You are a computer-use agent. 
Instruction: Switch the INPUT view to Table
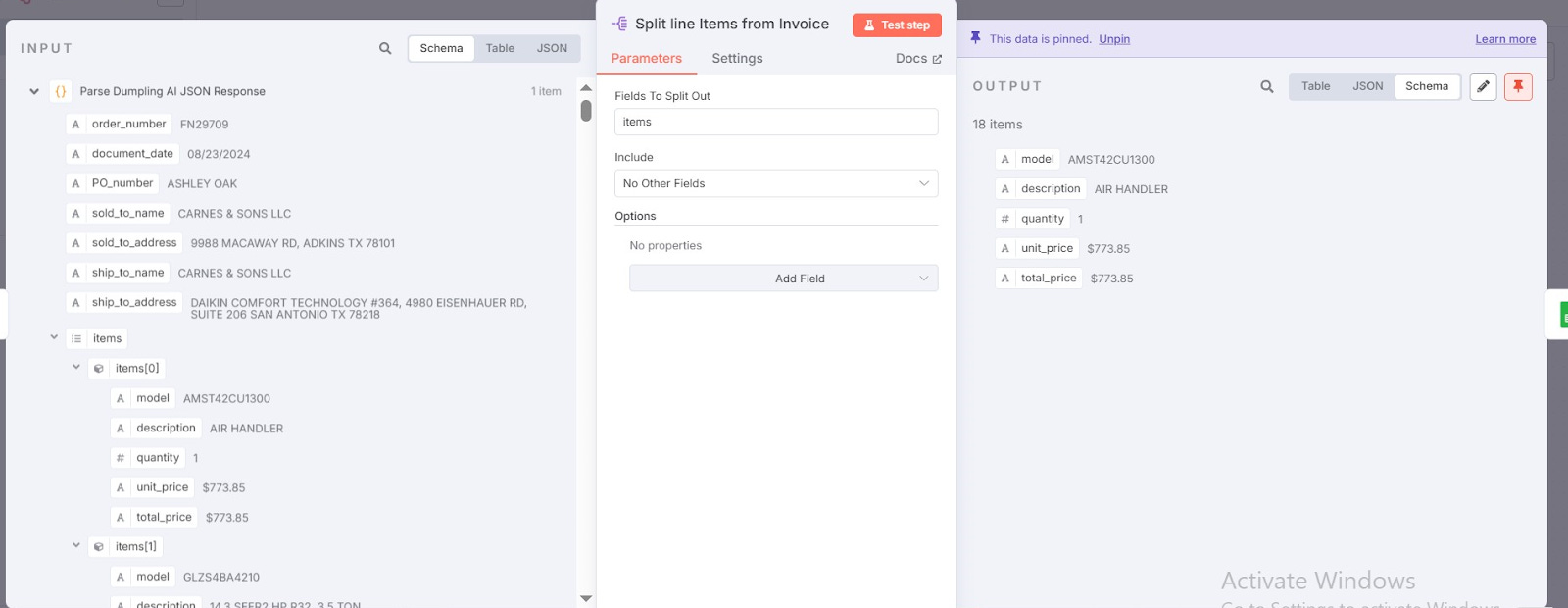500,48
